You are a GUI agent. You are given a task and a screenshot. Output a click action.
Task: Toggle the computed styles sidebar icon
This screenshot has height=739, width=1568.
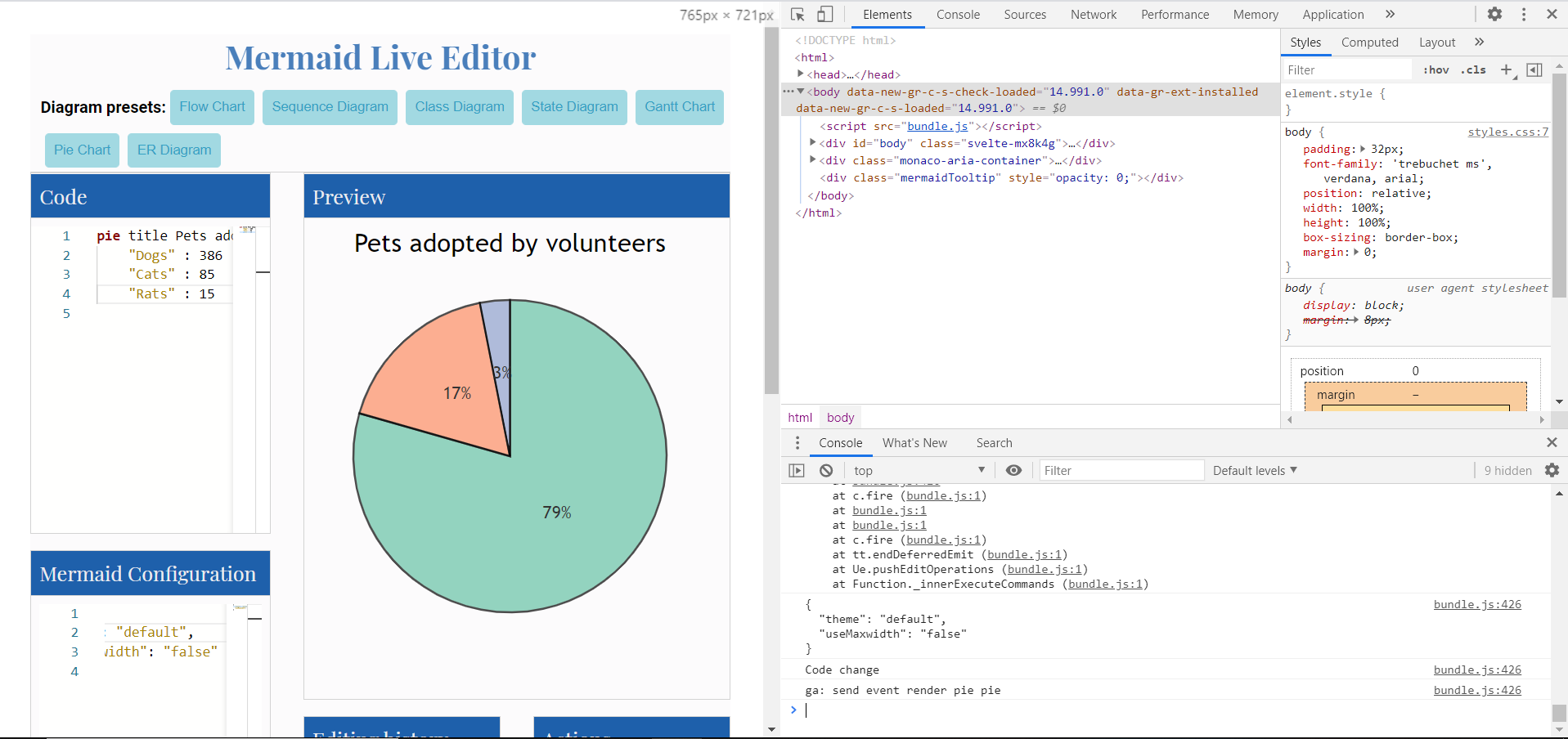pos(1534,70)
